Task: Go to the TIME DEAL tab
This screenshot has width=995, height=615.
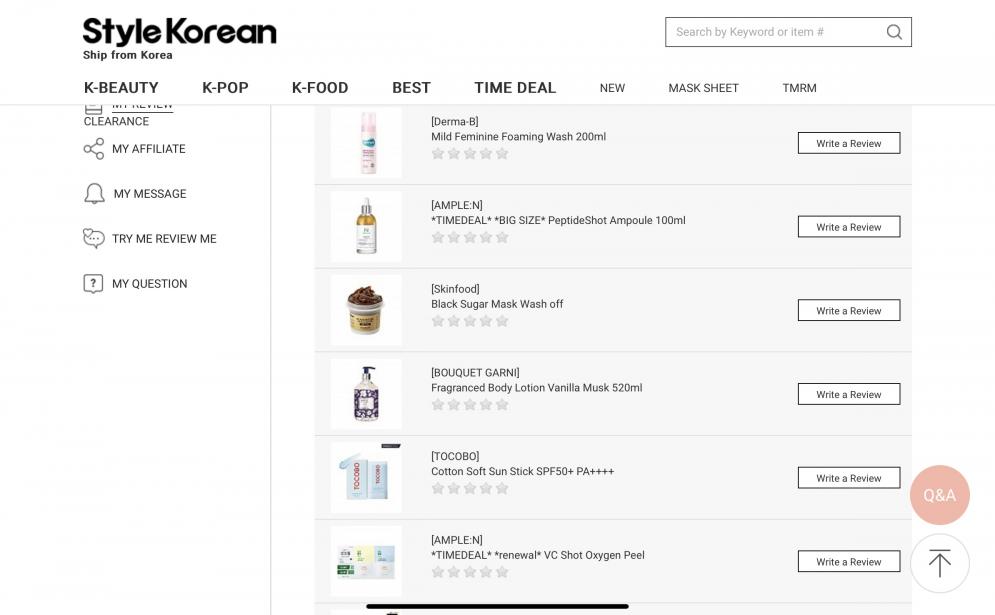Action: pyautogui.click(x=515, y=88)
